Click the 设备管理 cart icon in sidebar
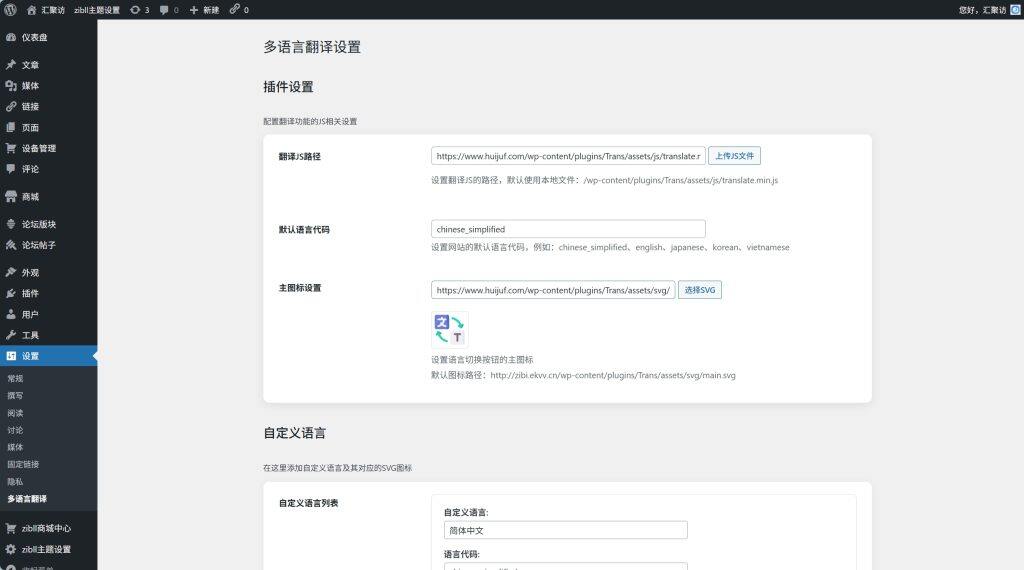 tap(11, 148)
